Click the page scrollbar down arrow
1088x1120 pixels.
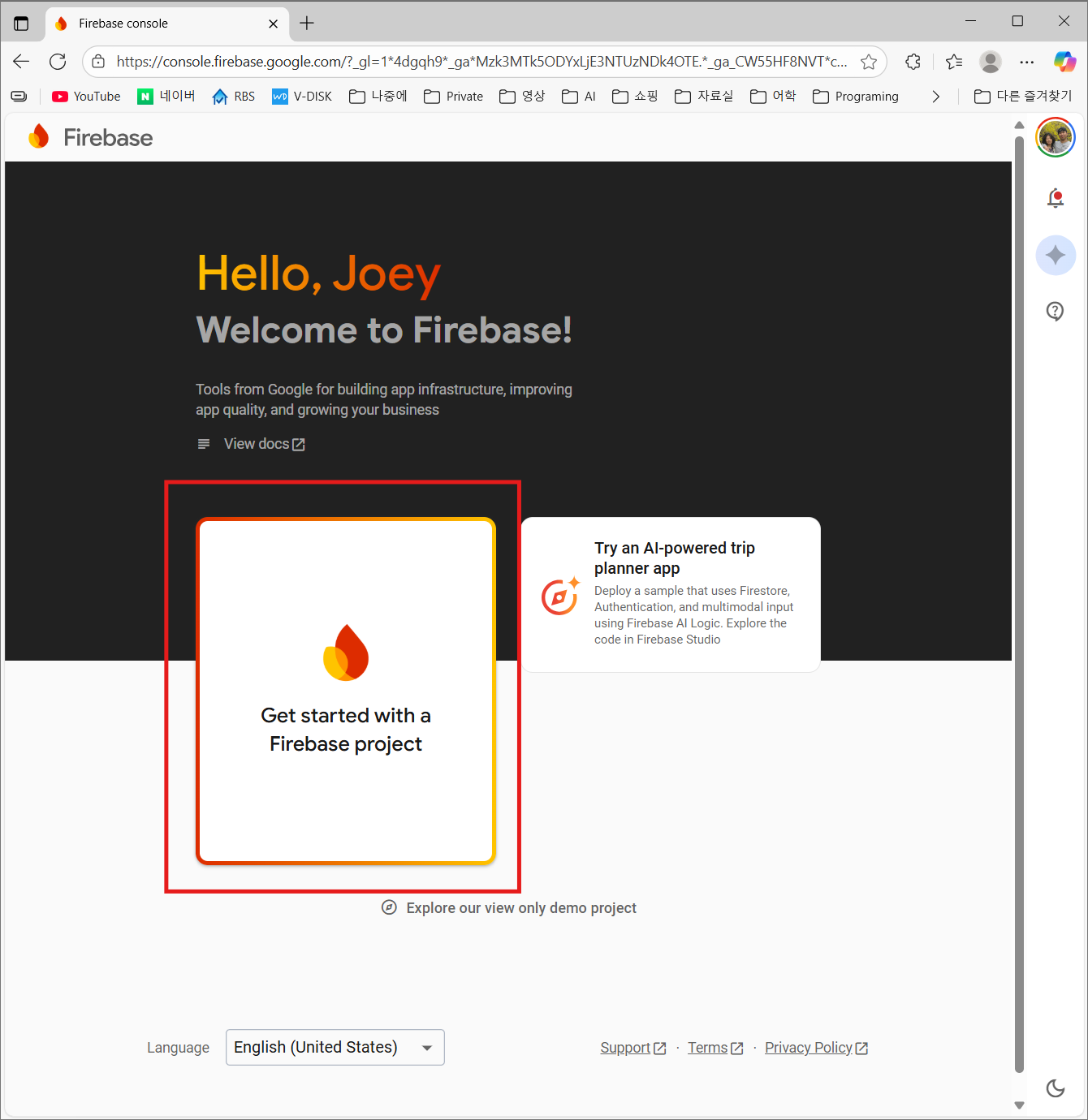[x=1019, y=1105]
